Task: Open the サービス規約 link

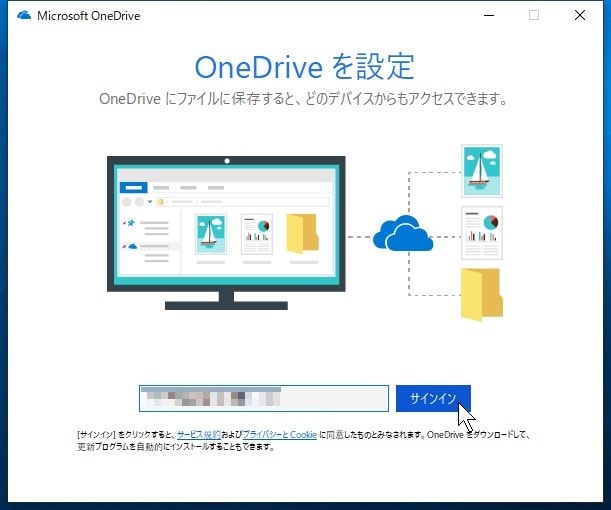Action: click(199, 434)
